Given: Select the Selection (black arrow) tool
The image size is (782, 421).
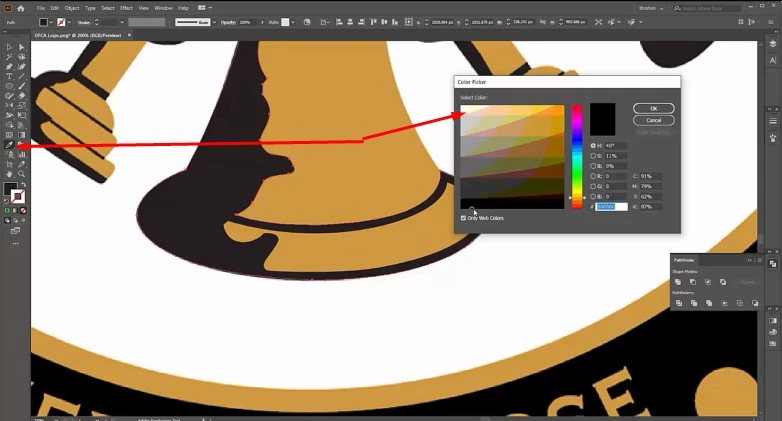Looking at the screenshot, I should click(x=9, y=47).
